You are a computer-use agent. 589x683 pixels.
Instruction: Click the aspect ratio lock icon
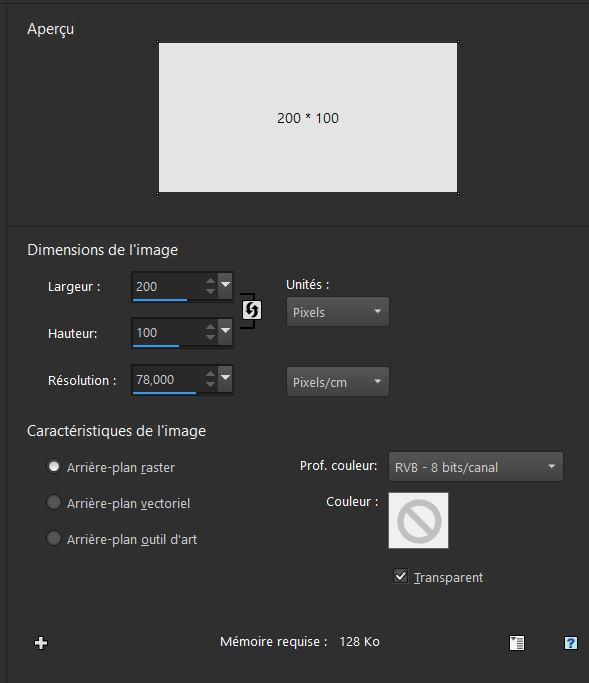252,310
